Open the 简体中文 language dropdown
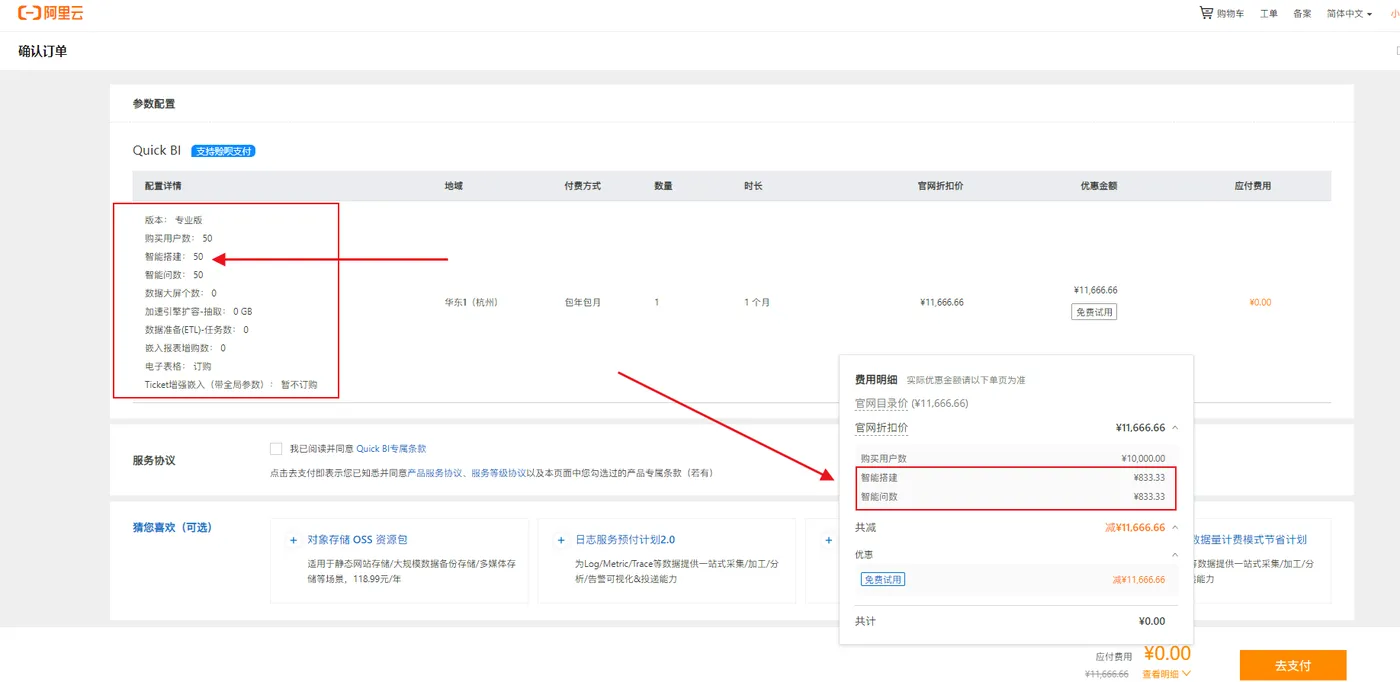1400x682 pixels. point(1349,14)
